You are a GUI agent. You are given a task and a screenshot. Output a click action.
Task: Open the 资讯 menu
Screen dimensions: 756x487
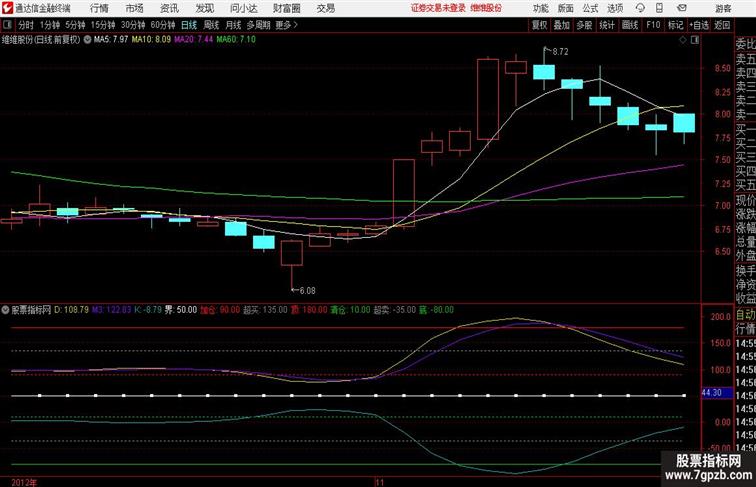tap(169, 8)
